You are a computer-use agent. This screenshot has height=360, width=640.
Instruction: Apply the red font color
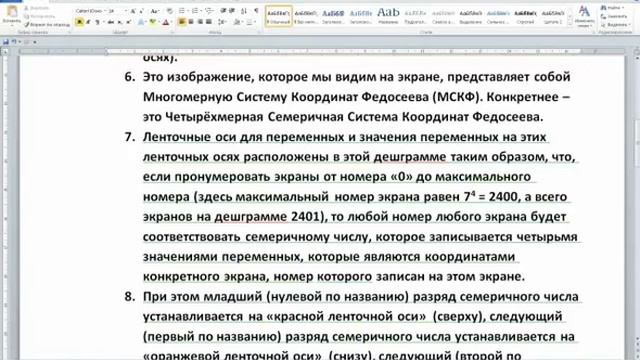click(166, 22)
